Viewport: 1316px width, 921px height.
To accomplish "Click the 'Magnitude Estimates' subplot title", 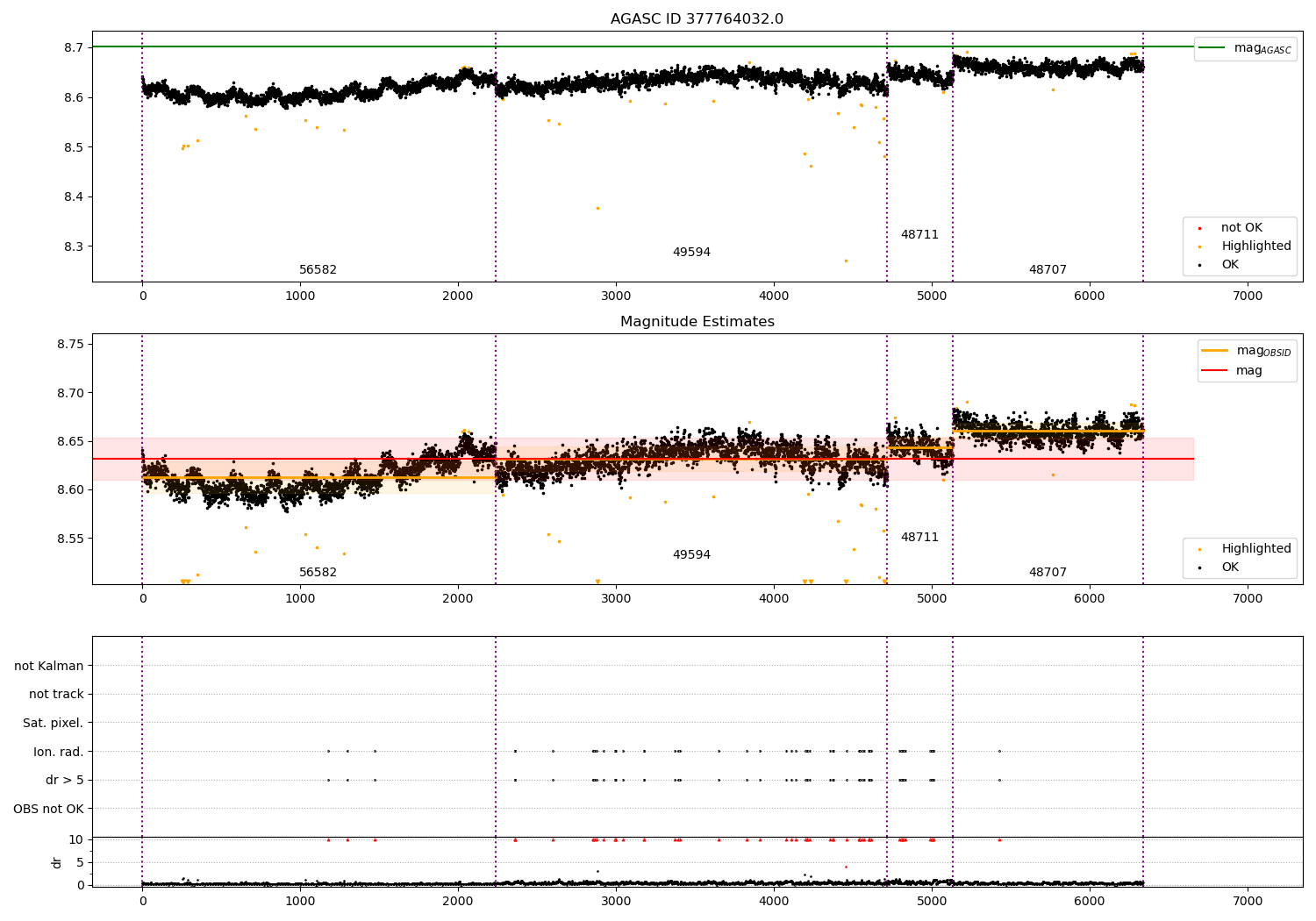I will (697, 322).
